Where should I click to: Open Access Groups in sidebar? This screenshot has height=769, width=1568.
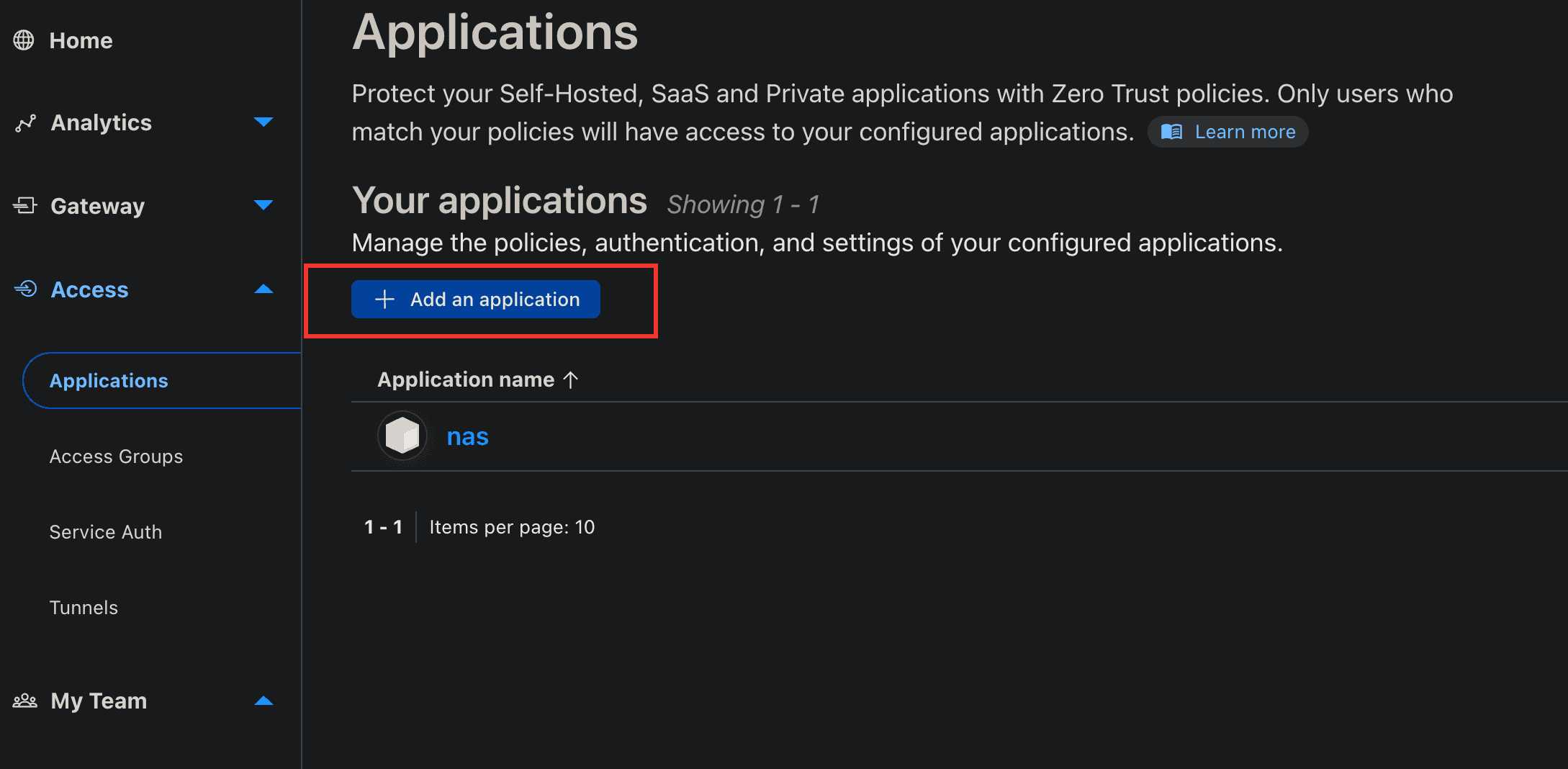(x=116, y=457)
